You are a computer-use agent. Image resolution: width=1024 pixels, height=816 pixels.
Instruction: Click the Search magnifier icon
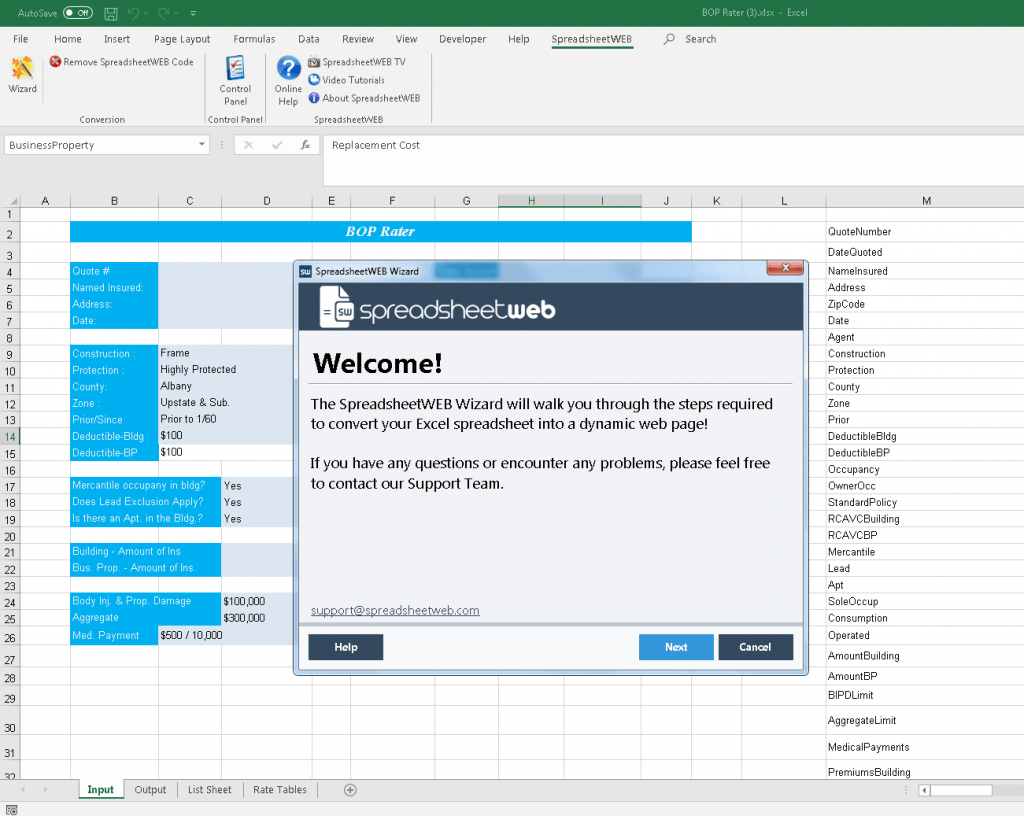669,39
